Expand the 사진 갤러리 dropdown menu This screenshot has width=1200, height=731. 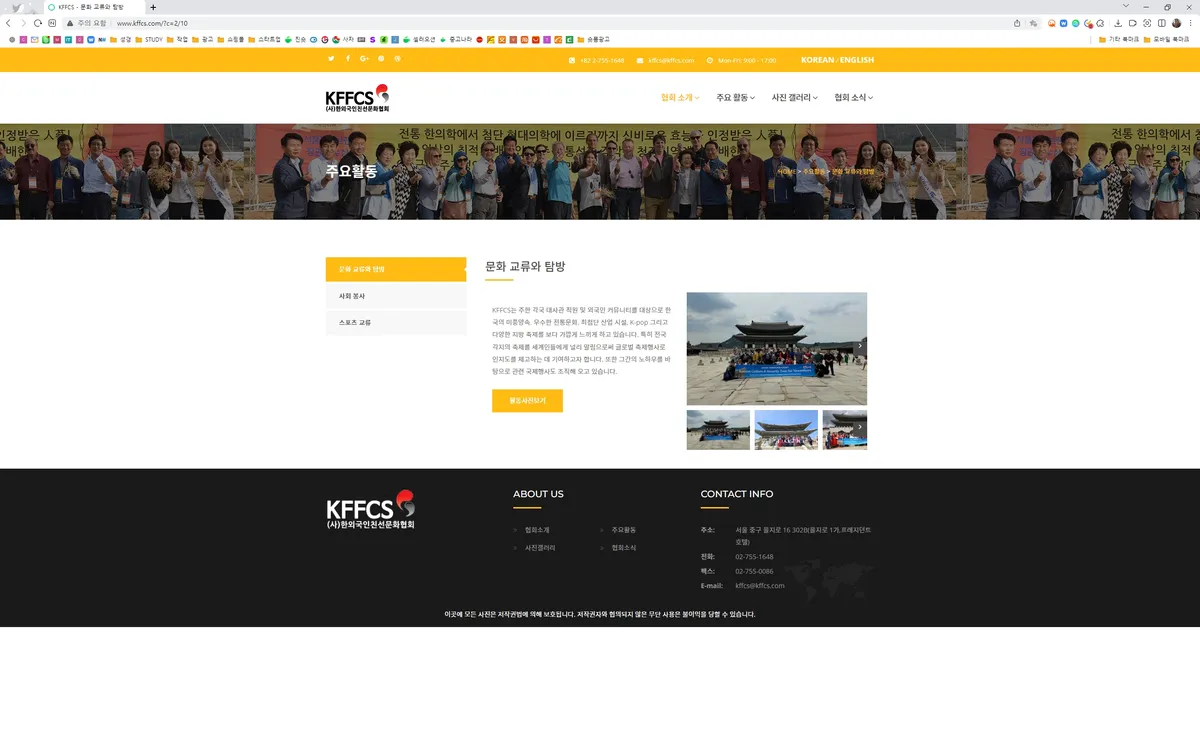coord(794,98)
